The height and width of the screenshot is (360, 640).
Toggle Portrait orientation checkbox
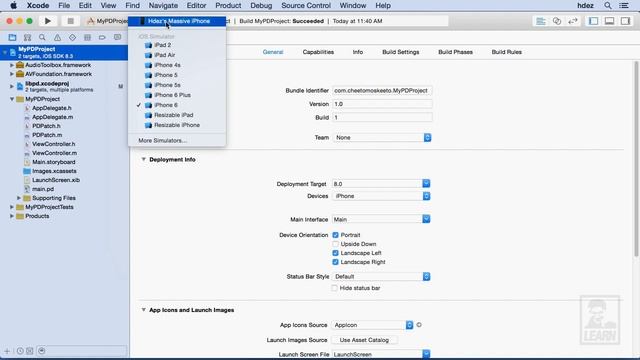coord(336,235)
